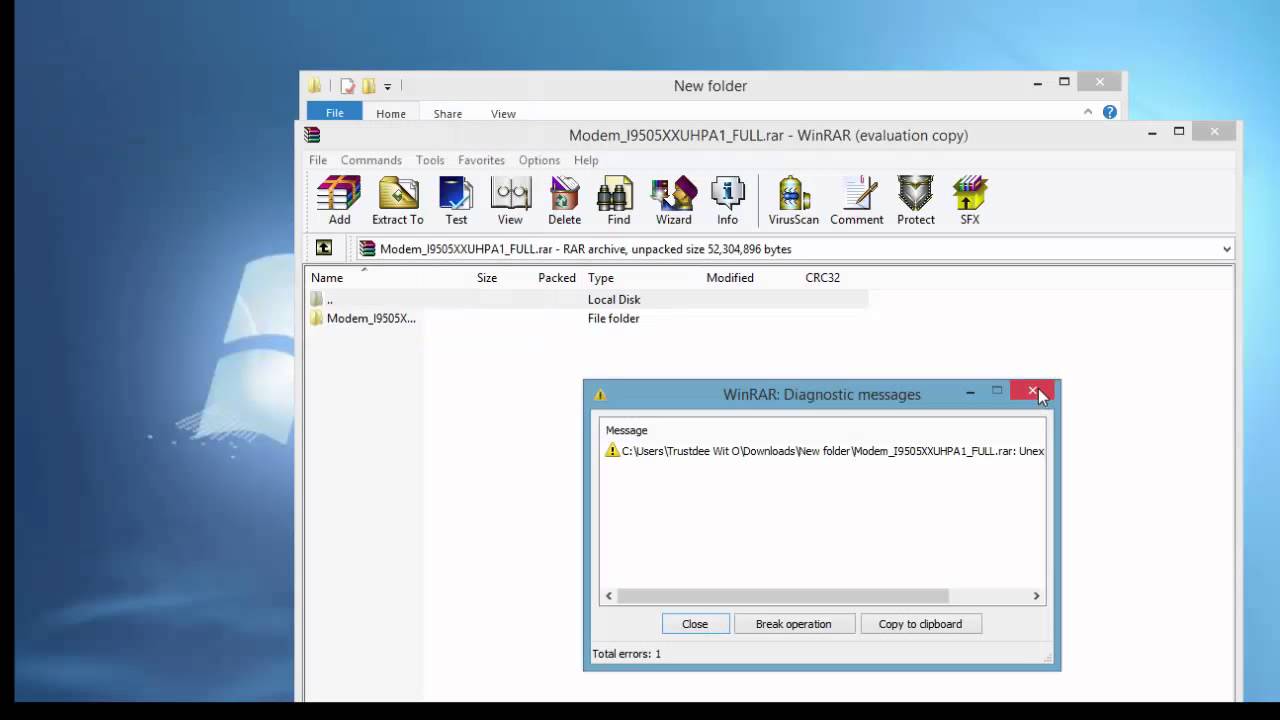Click the Add toolbar icon in WinRAR

[339, 201]
